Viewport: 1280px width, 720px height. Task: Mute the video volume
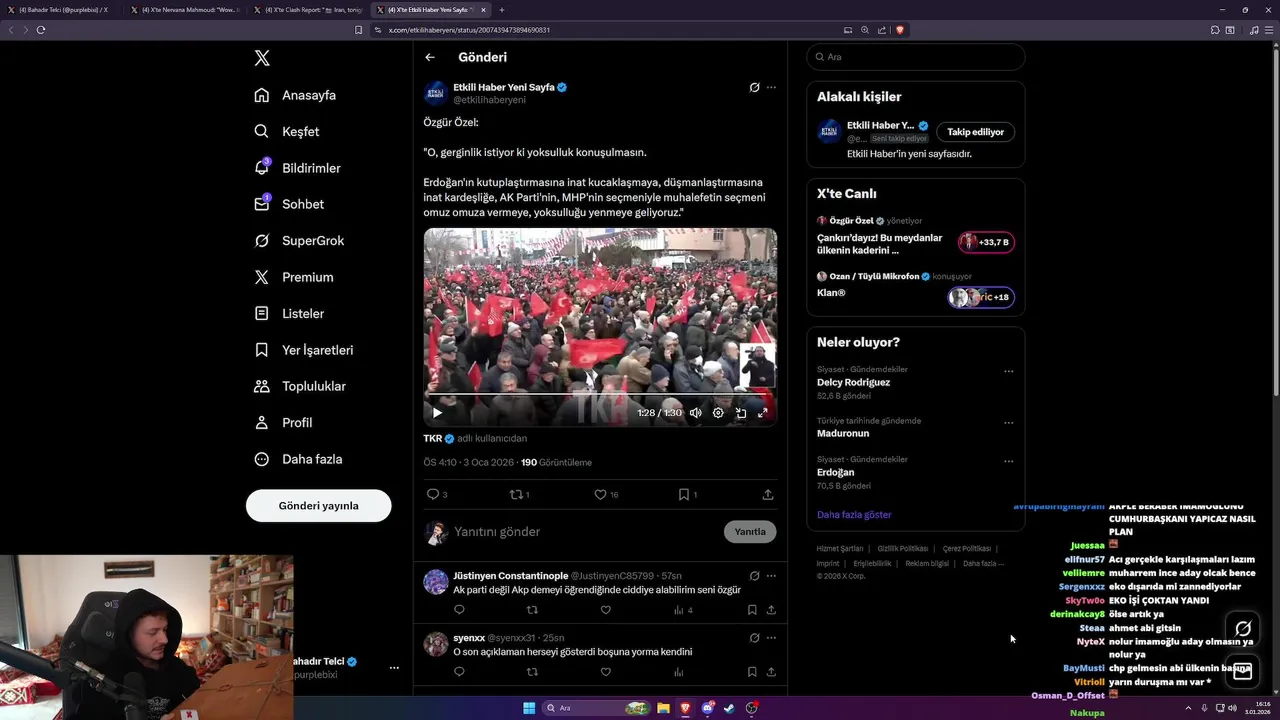coord(695,412)
